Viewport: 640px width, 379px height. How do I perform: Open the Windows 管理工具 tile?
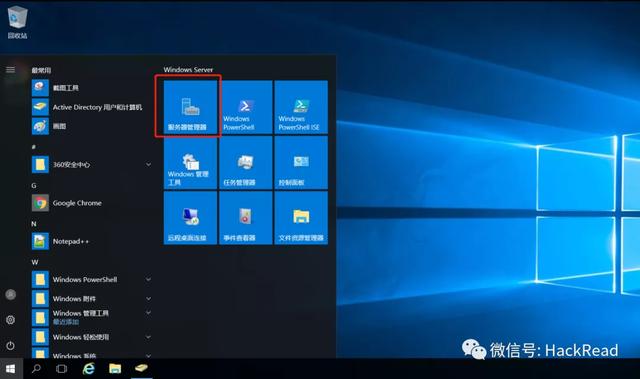[x=190, y=162]
